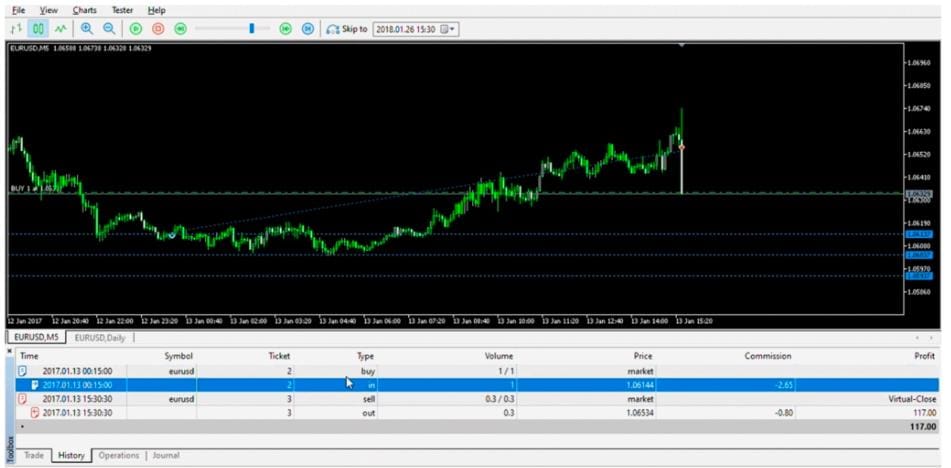
Task: Sort history by Profit column header
Action: click(x=923, y=355)
